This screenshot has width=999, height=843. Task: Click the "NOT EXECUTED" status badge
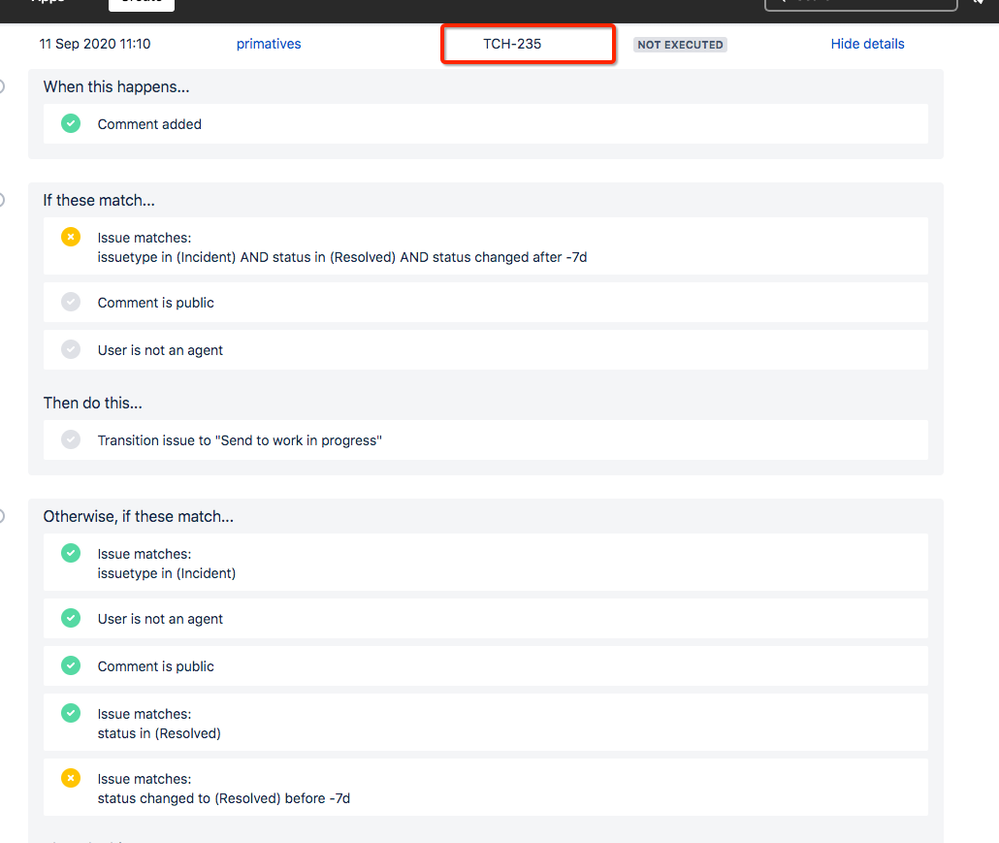pos(680,45)
